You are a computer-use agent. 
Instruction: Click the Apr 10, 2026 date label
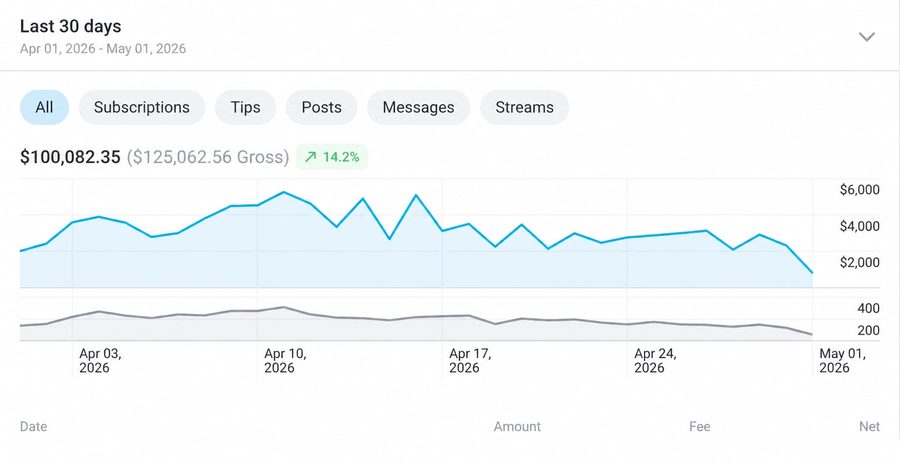click(285, 361)
